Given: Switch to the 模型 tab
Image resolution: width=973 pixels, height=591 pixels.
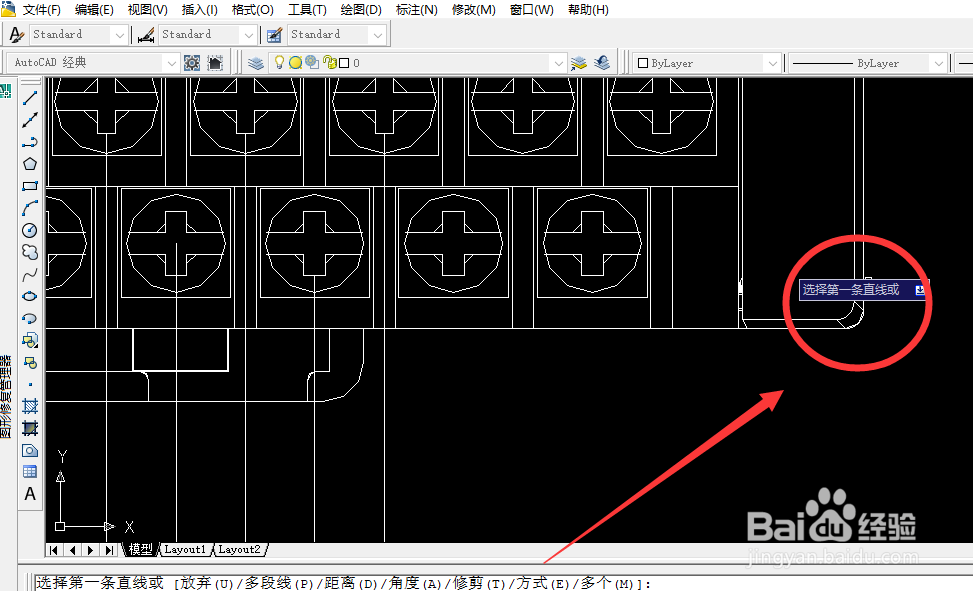Looking at the screenshot, I should point(140,549).
